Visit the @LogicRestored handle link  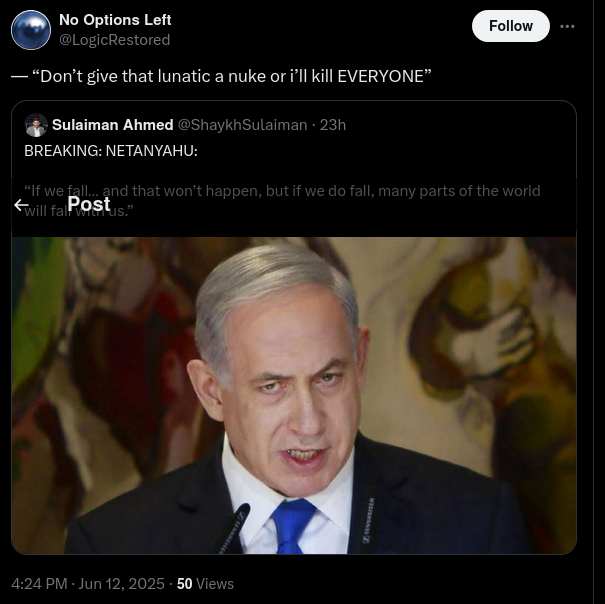[115, 40]
